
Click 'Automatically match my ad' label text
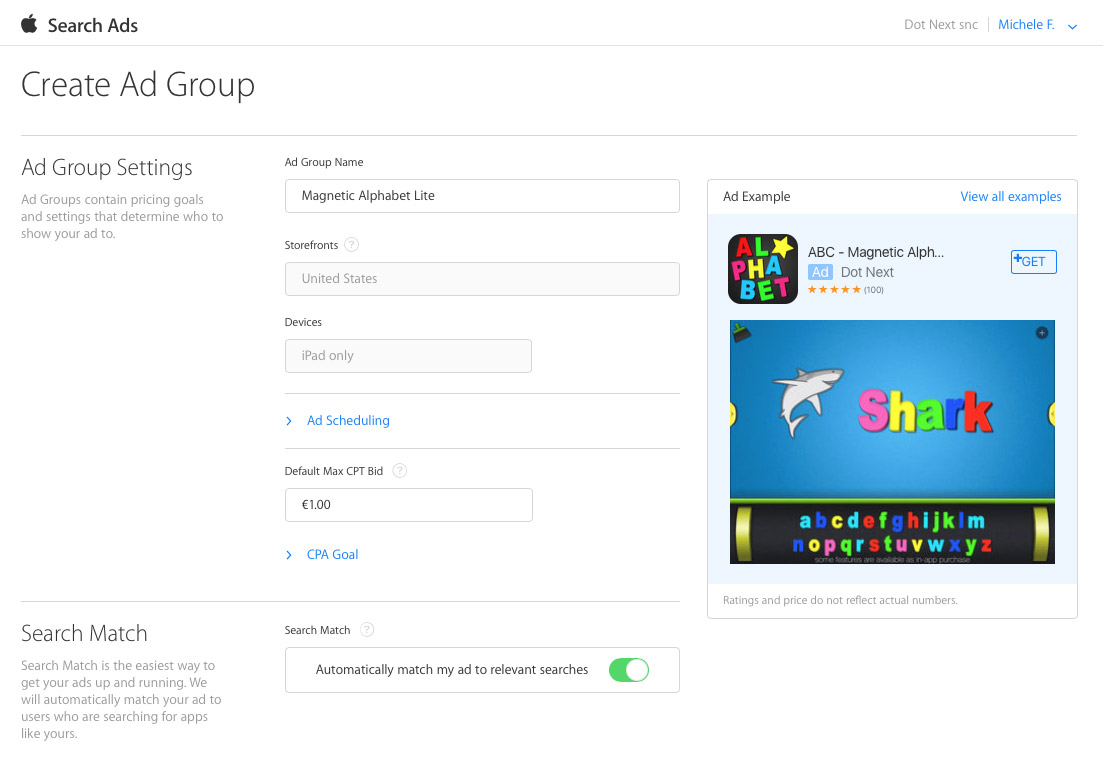click(x=452, y=670)
